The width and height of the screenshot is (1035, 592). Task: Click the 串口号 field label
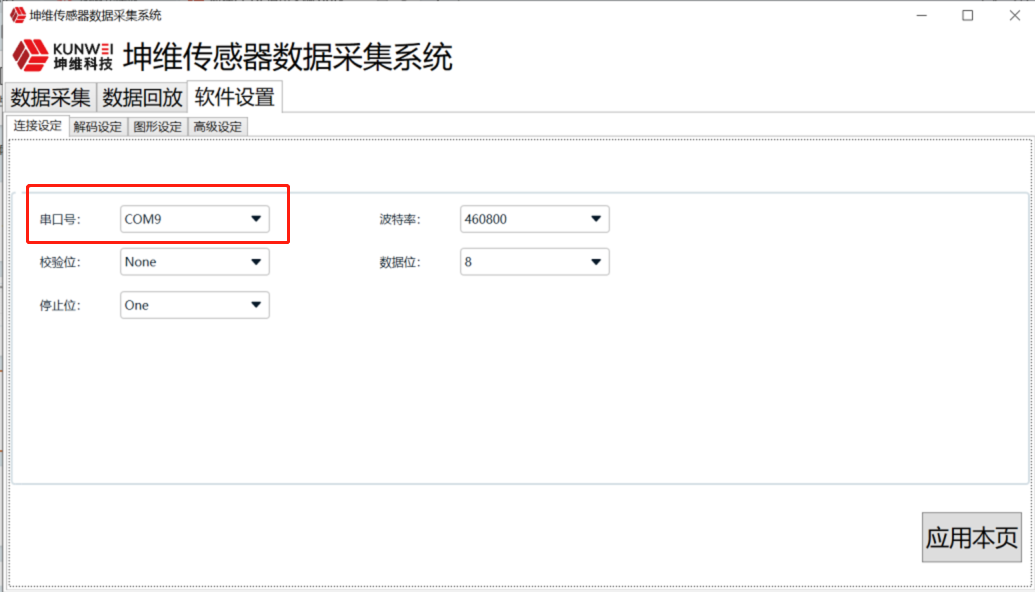pos(58,219)
